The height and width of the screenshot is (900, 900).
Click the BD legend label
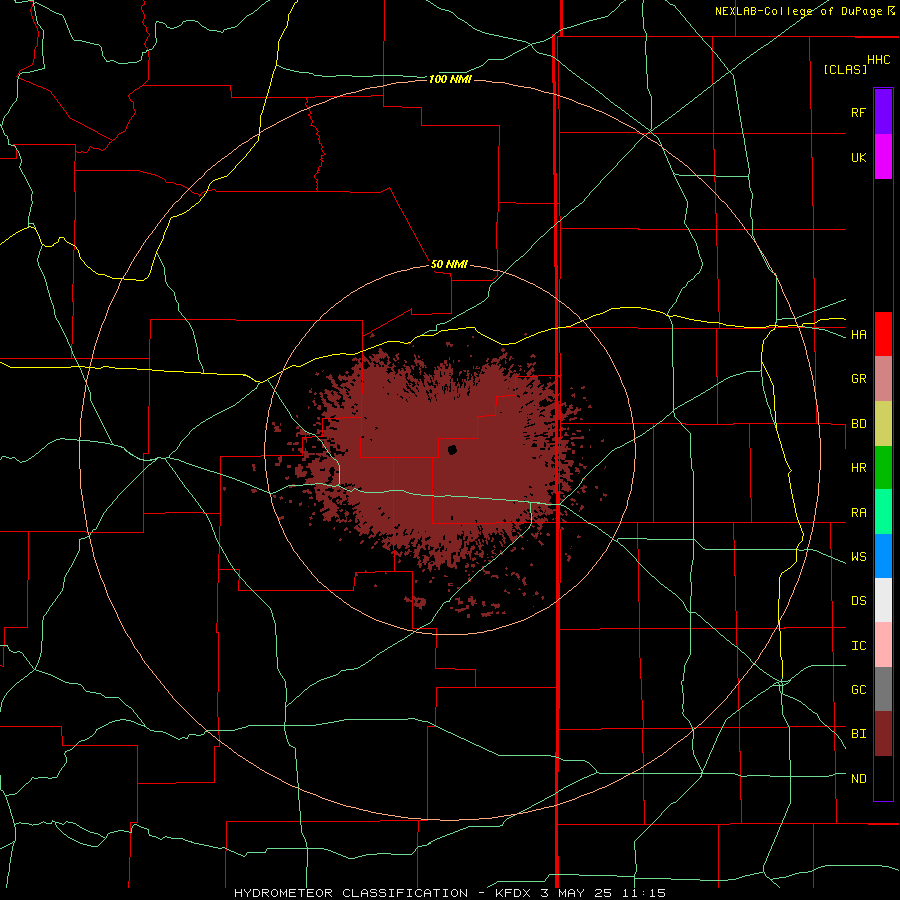858,424
